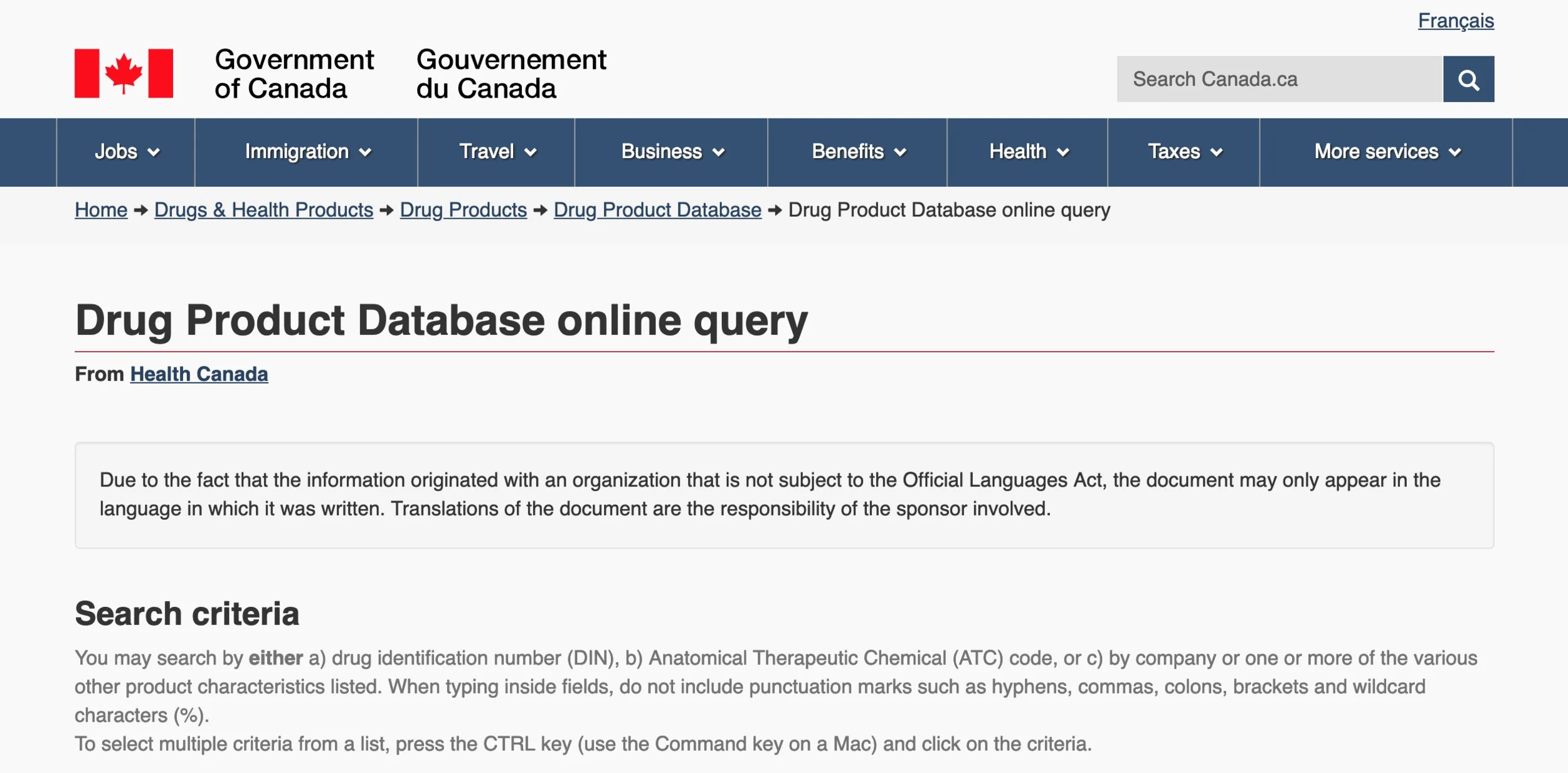This screenshot has width=1568, height=773.
Task: Open Drugs & Health Products breadcrumb
Action: click(263, 210)
